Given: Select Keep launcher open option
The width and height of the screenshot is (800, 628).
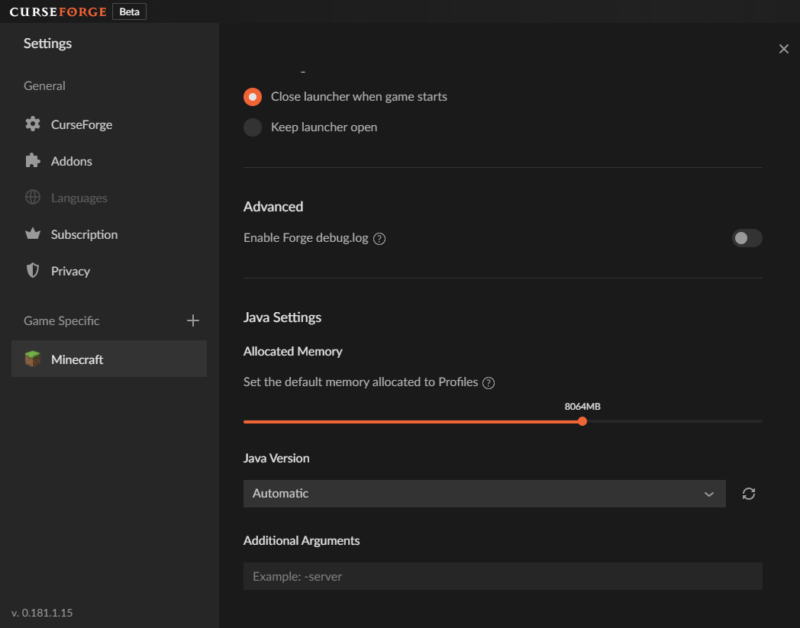Looking at the screenshot, I should click(253, 127).
